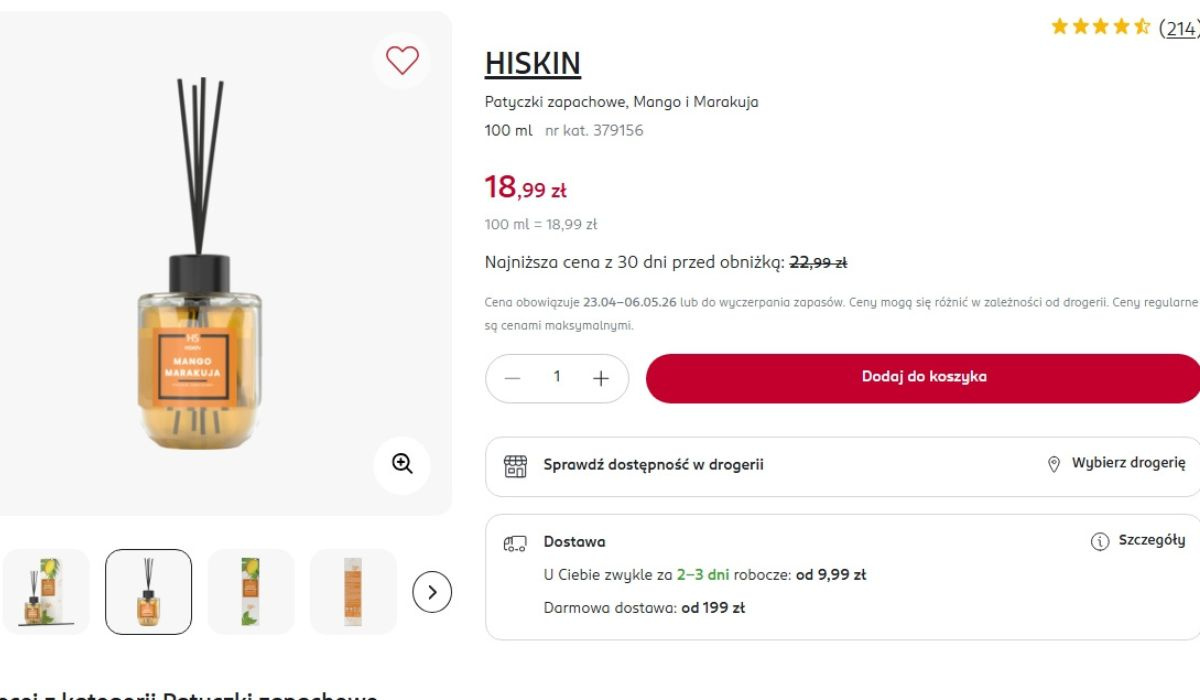Image resolution: width=1200 pixels, height=700 pixels.
Task: Select first thumbnail with box and diffuser
Action: click(46, 592)
